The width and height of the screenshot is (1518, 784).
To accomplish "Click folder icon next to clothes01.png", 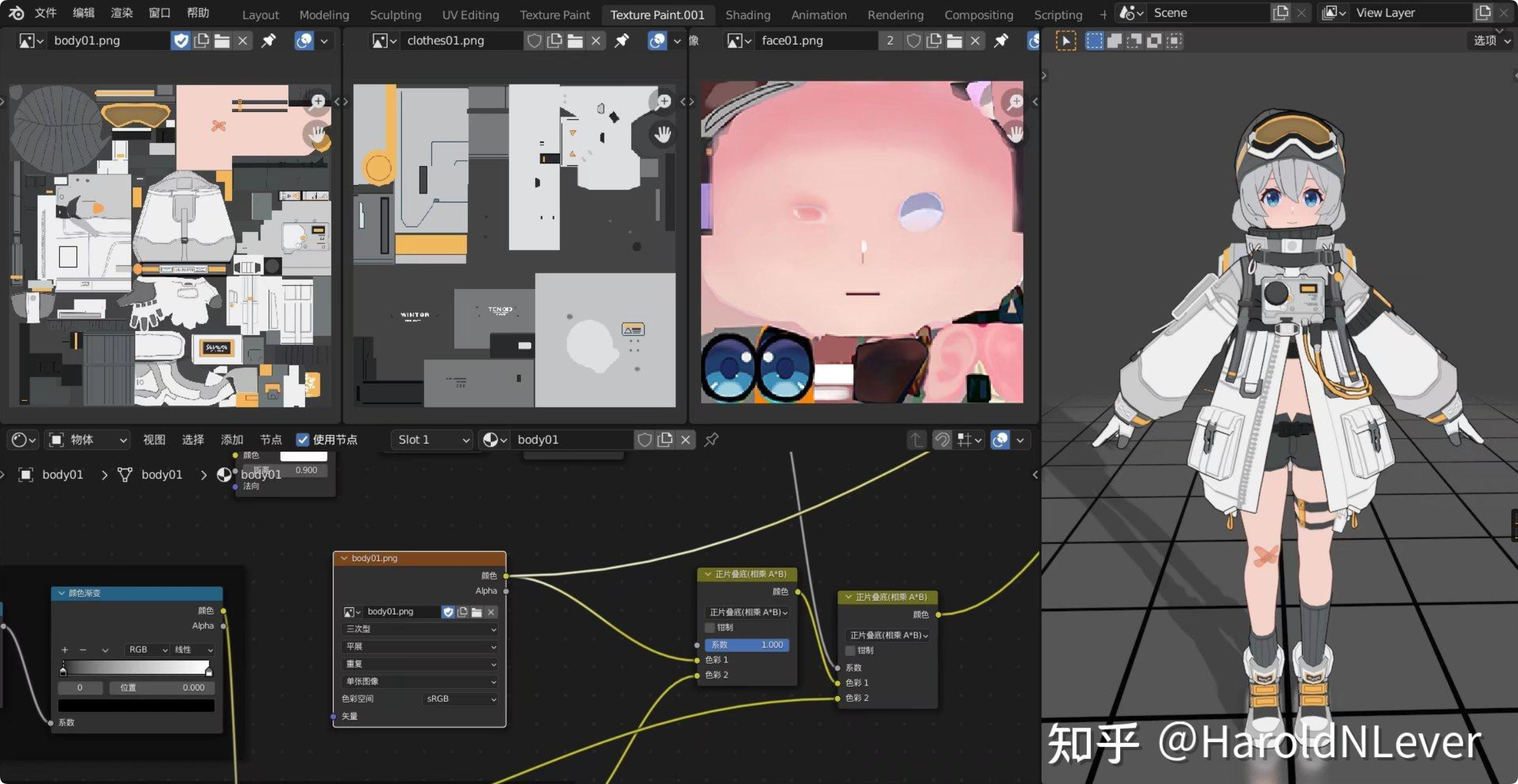I will point(575,41).
